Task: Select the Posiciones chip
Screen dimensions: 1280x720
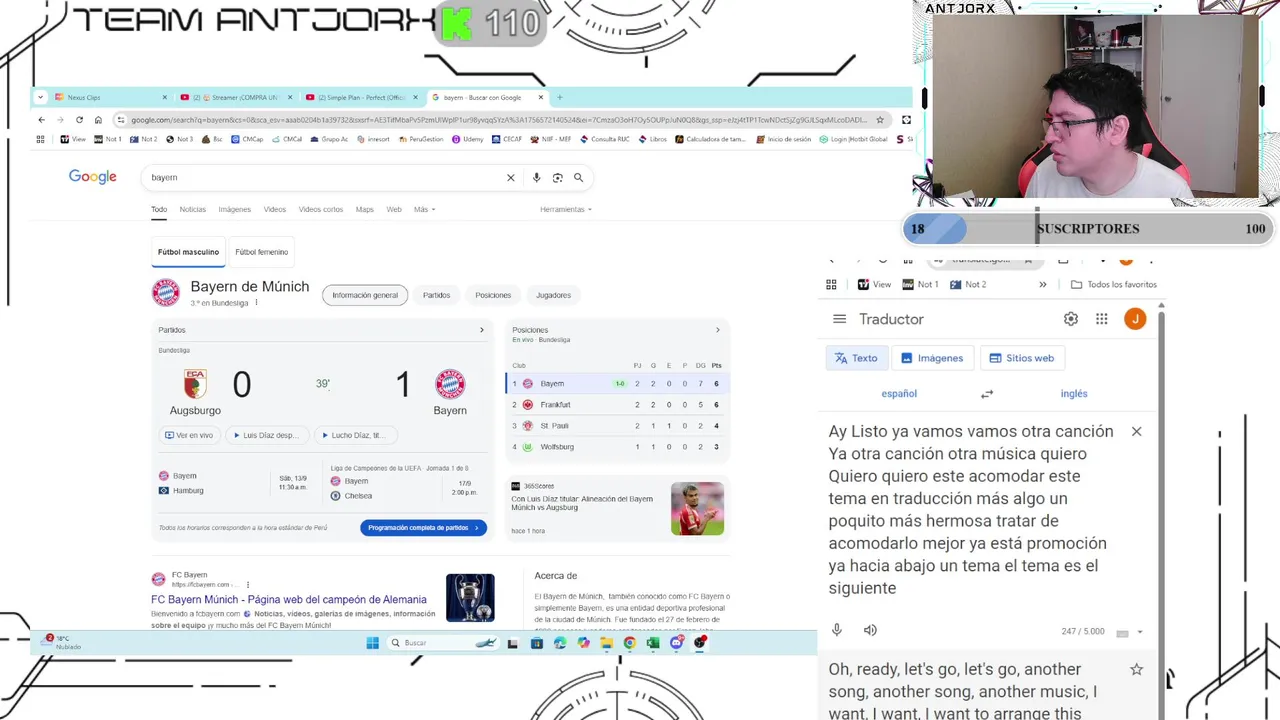Action: pyautogui.click(x=493, y=295)
